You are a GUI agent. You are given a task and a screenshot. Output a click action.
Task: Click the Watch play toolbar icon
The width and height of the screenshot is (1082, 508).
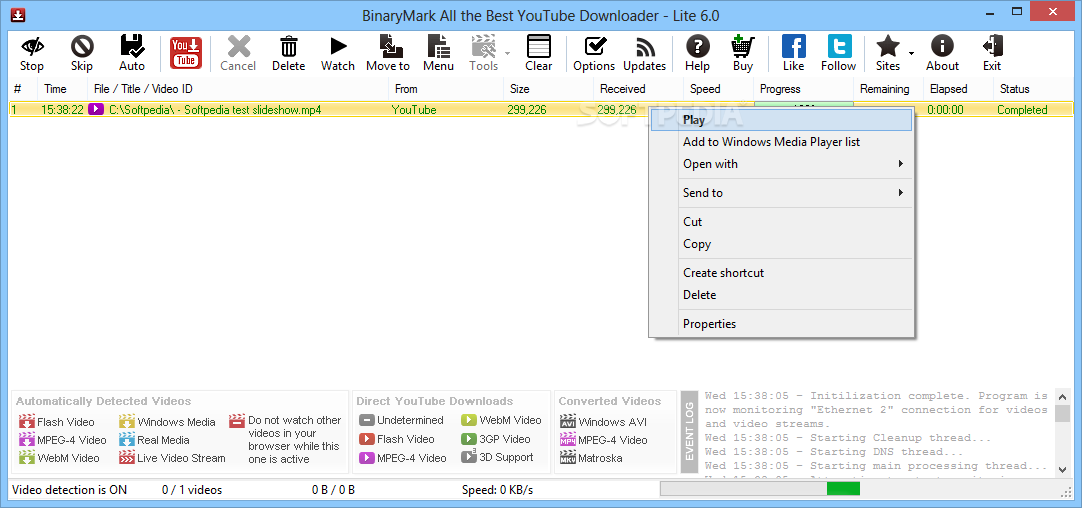pos(338,47)
